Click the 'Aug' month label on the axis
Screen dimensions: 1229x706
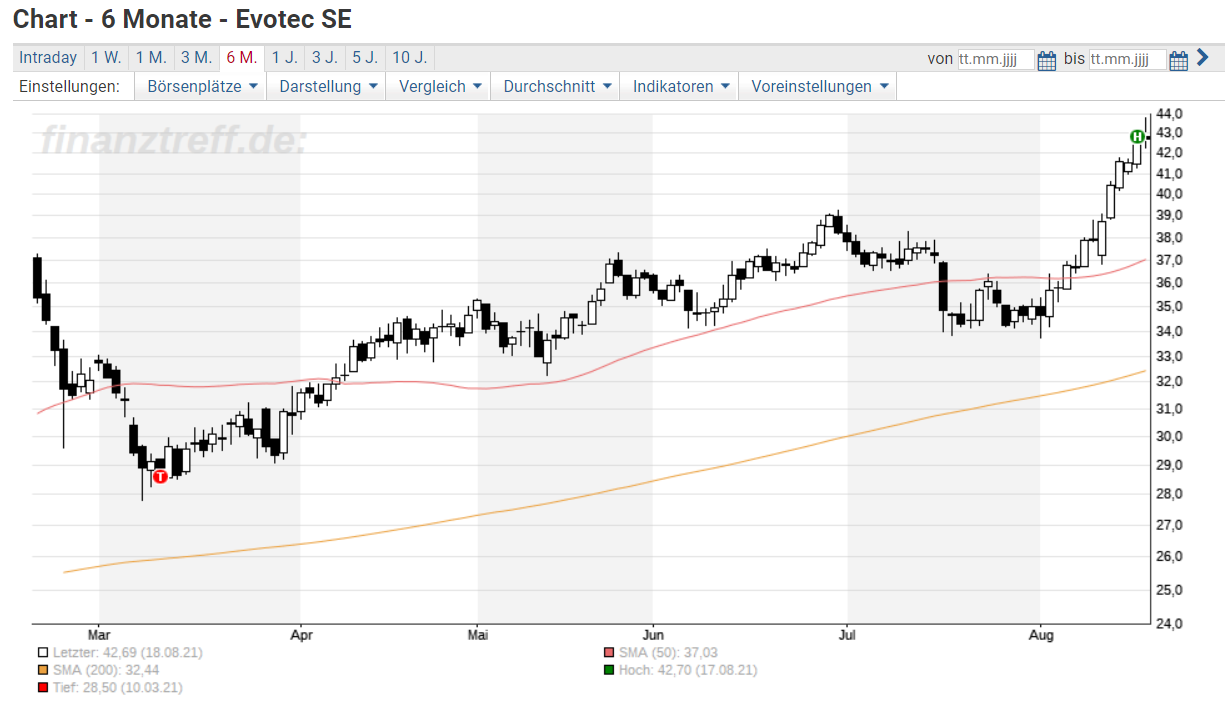(1041, 634)
